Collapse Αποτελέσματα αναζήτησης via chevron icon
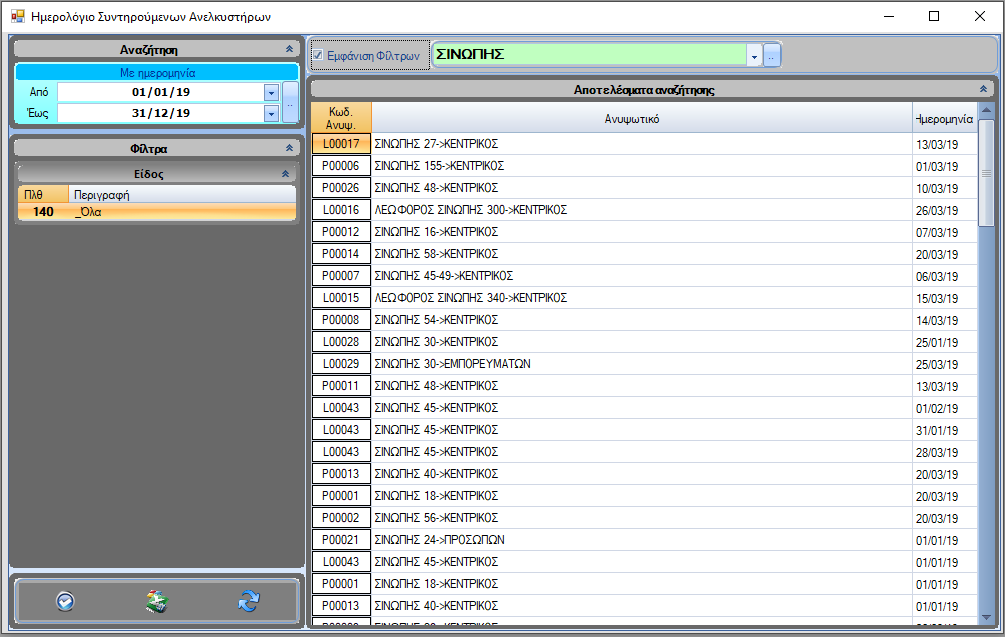Image resolution: width=1005 pixels, height=637 pixels. pos(983,89)
